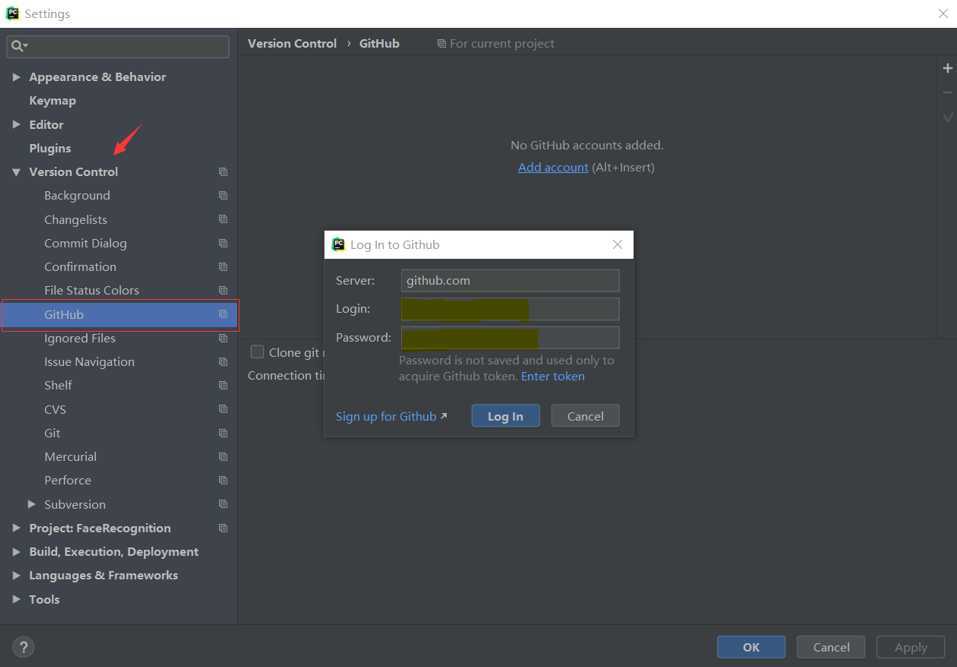Click the PyCharm icon in Settings title bar

pos(12,13)
